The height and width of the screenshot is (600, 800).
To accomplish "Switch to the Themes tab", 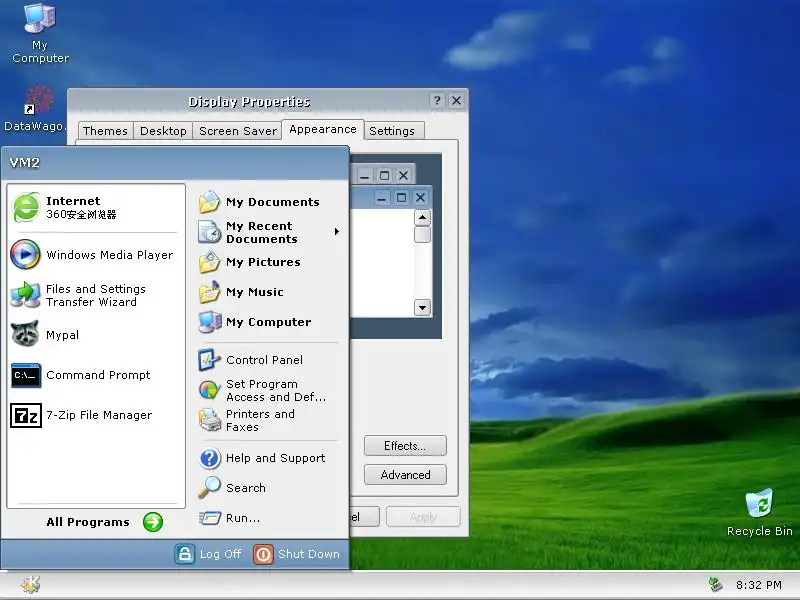I will (x=105, y=131).
